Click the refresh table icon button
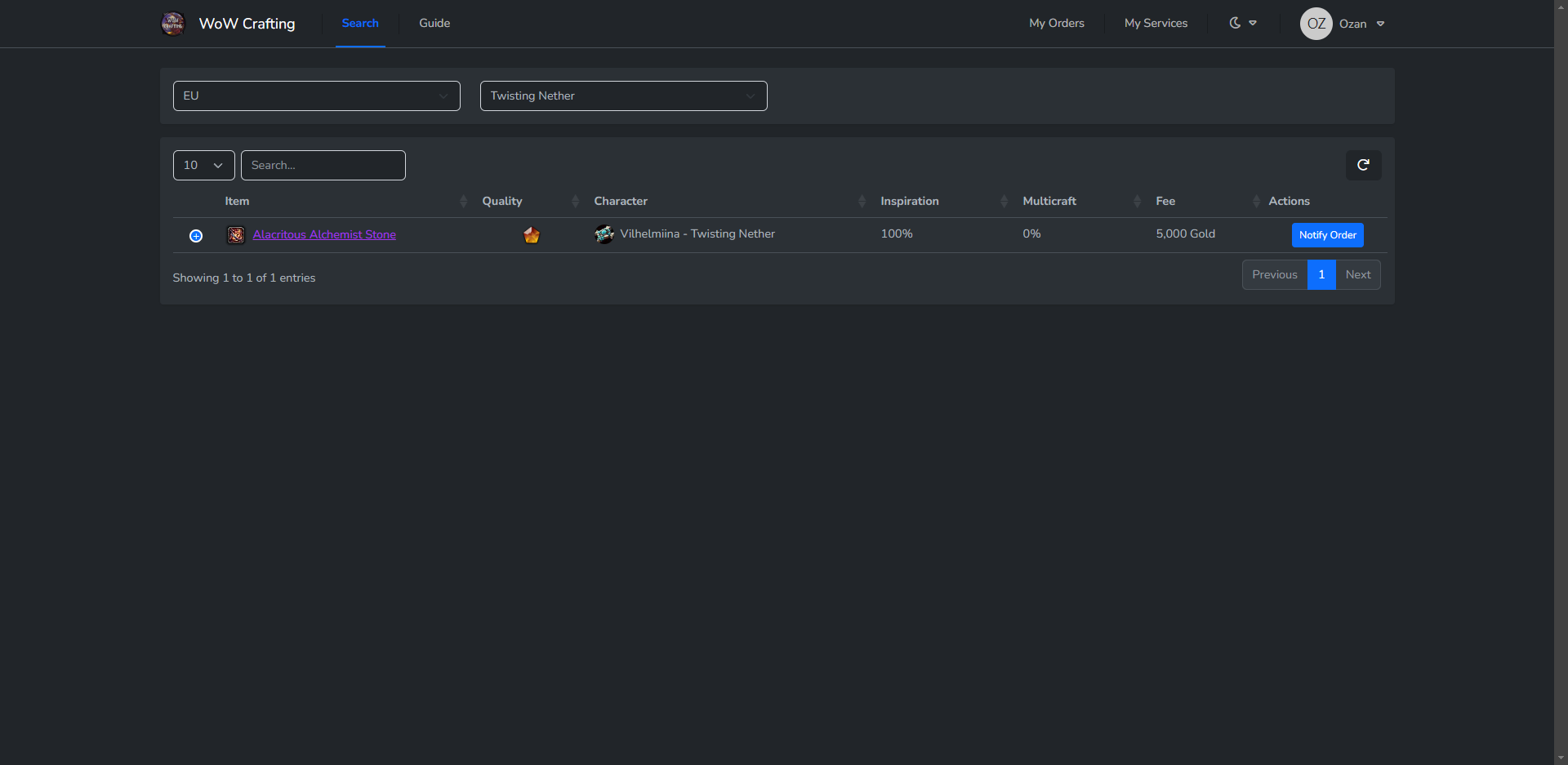1568x765 pixels. click(1364, 165)
